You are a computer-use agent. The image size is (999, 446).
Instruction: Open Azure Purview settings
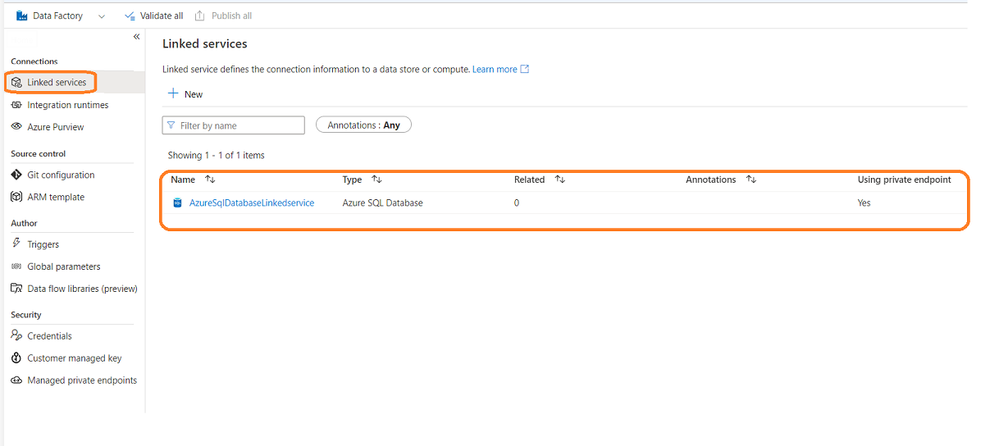click(x=55, y=127)
